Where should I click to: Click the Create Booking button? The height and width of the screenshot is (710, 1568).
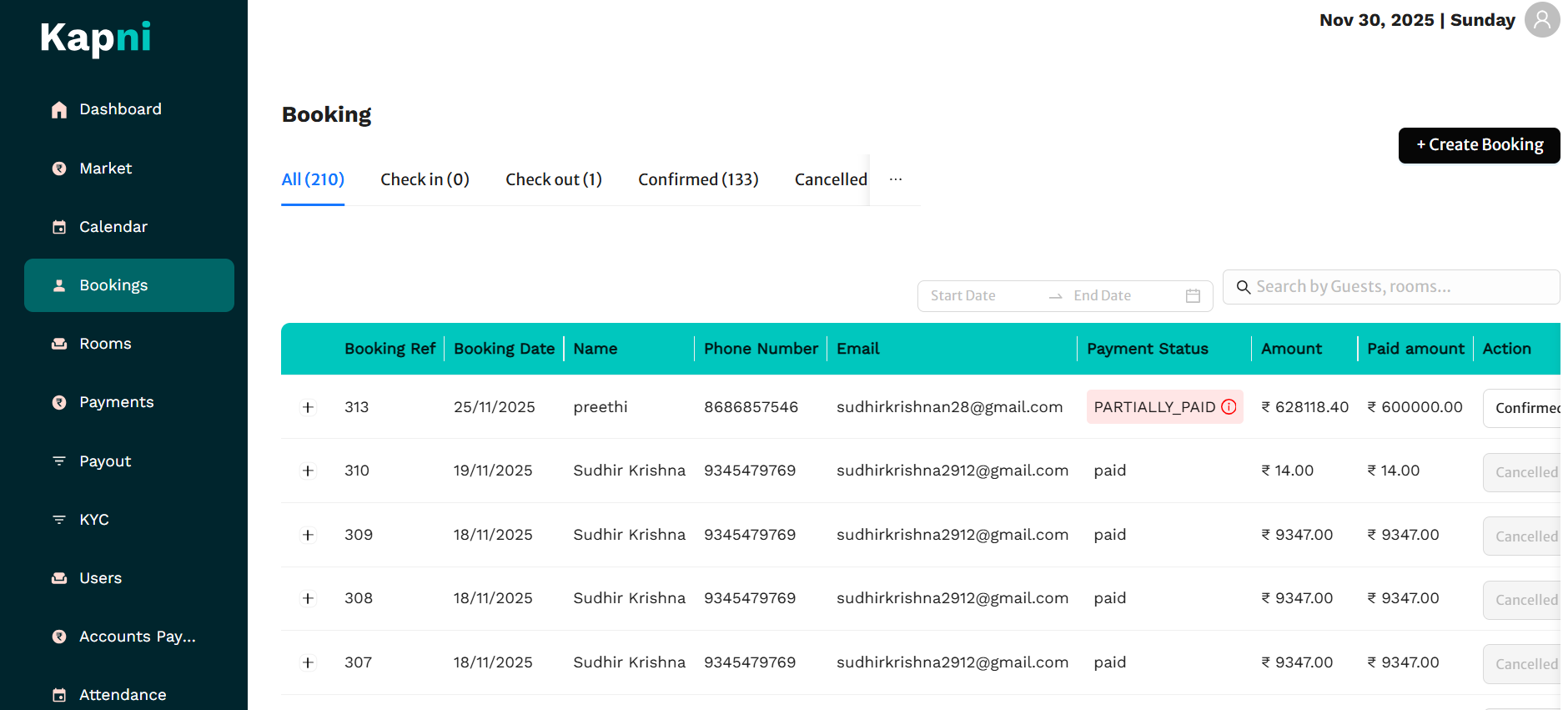[1479, 145]
